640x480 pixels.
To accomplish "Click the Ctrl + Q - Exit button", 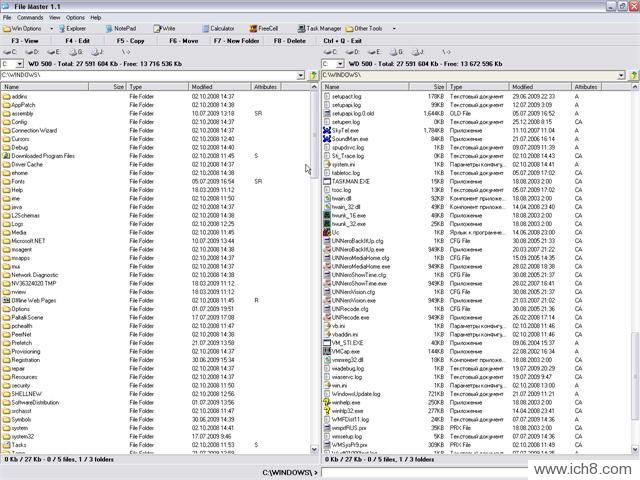I will pos(342,41).
